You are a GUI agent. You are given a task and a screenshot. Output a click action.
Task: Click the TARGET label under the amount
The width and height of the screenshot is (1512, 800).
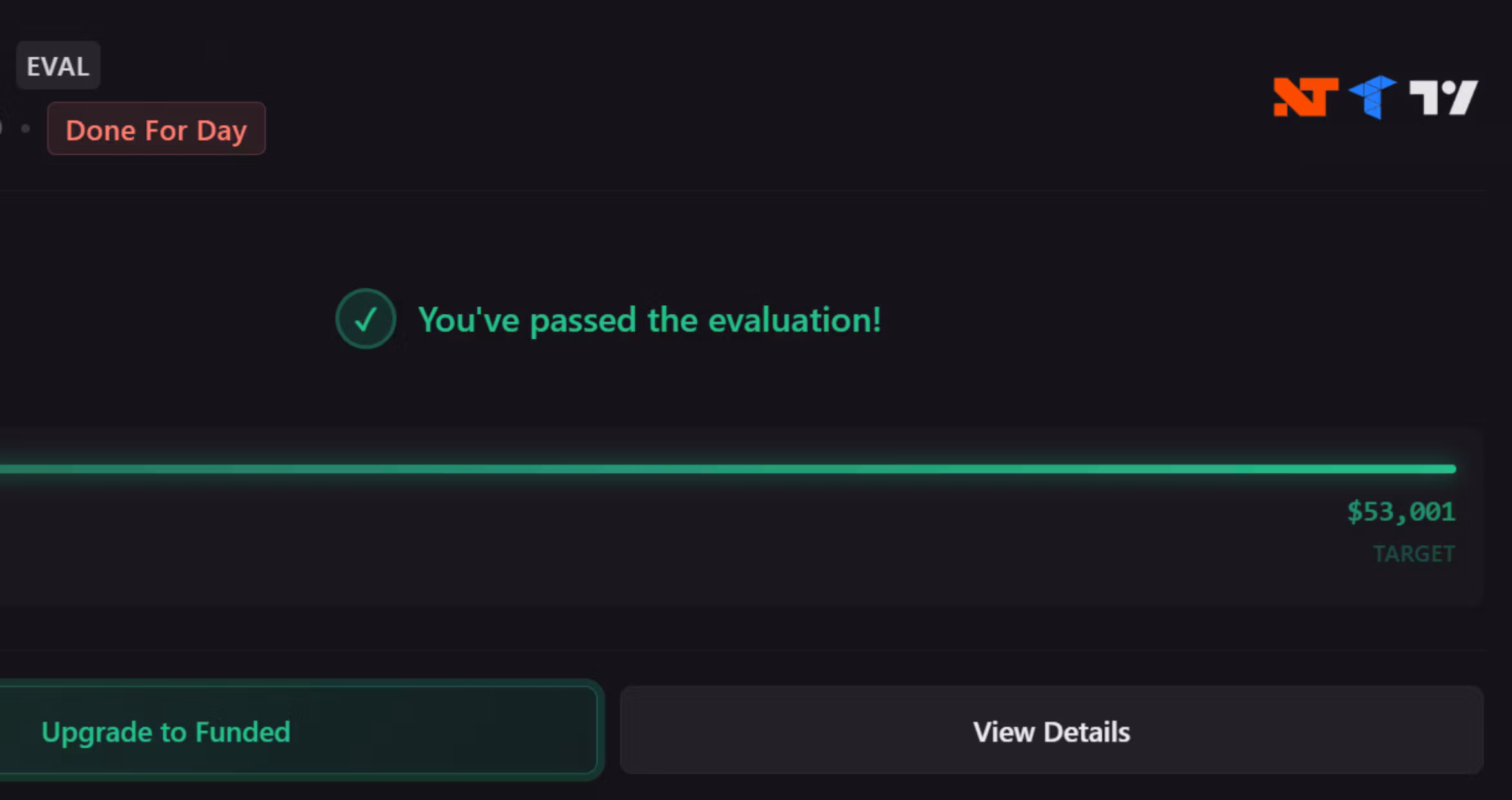pos(1414,554)
